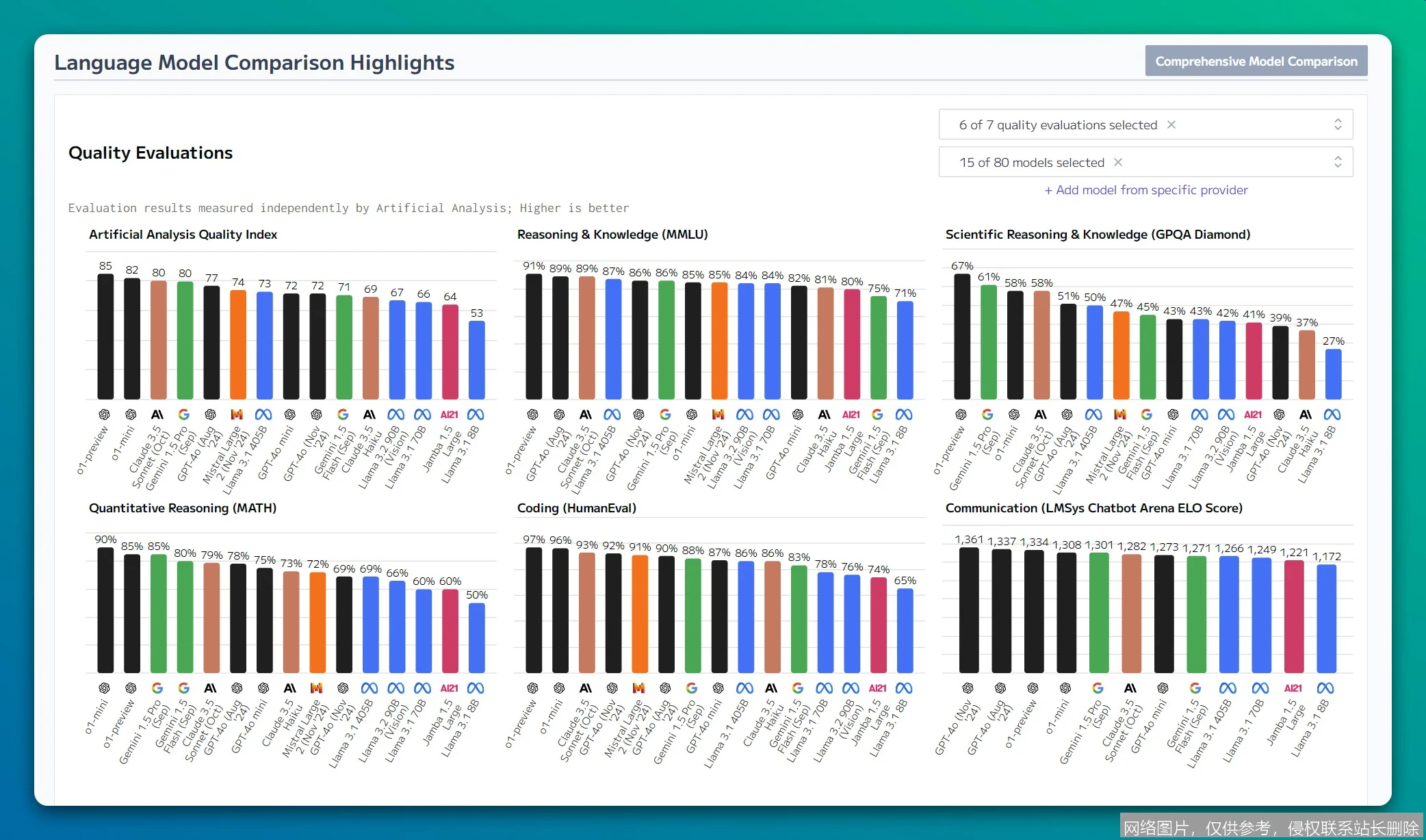This screenshot has height=840, width=1426.
Task: Select the Anthropic logo under Claude 3.5 Sonnet
Action: [157, 414]
